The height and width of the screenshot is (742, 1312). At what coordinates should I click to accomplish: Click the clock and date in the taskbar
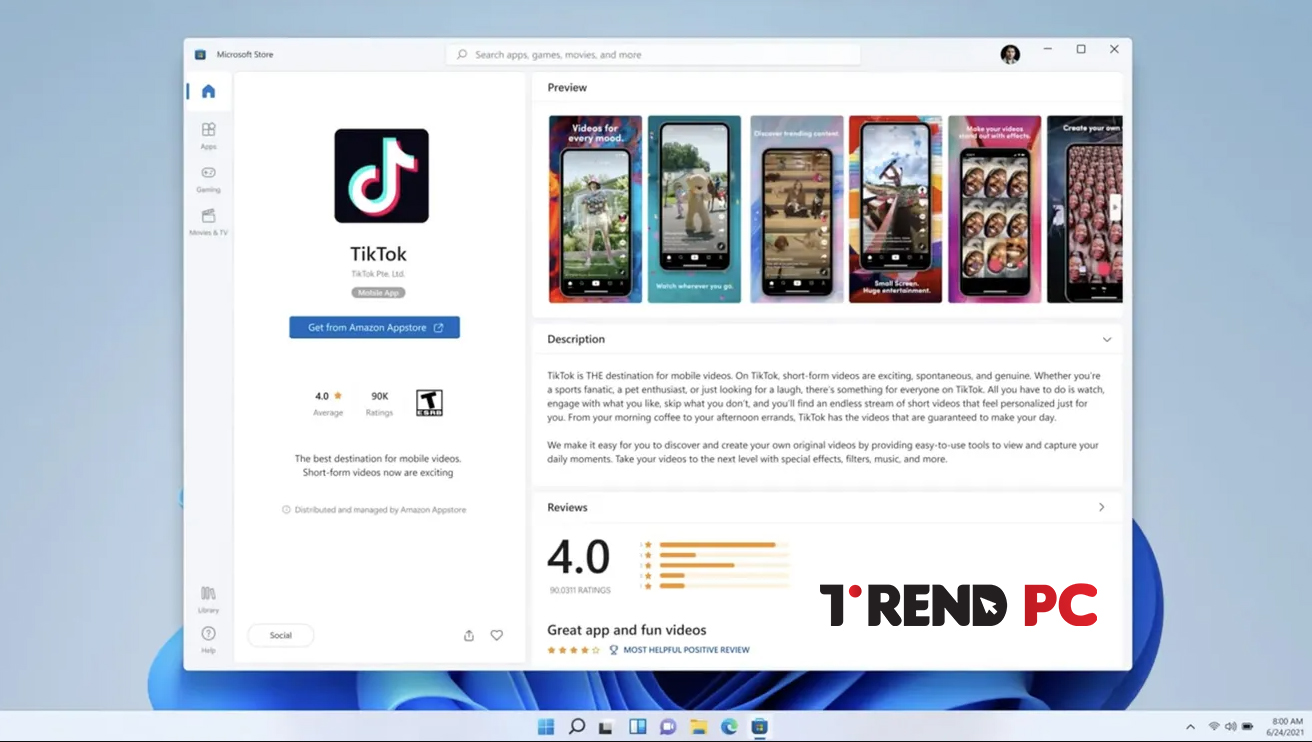[x=1287, y=726]
